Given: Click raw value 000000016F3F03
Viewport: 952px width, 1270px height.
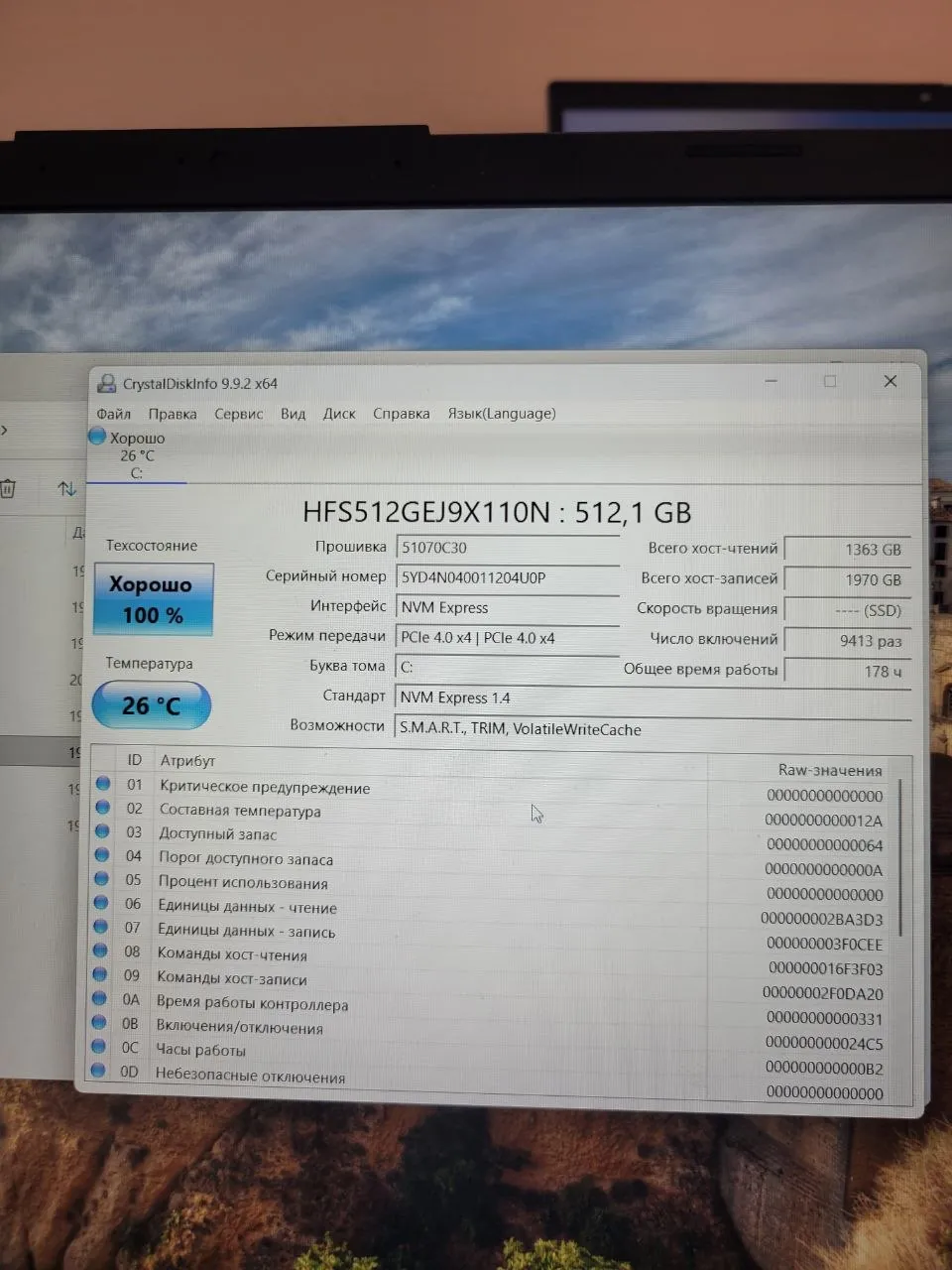Looking at the screenshot, I should click(825, 969).
